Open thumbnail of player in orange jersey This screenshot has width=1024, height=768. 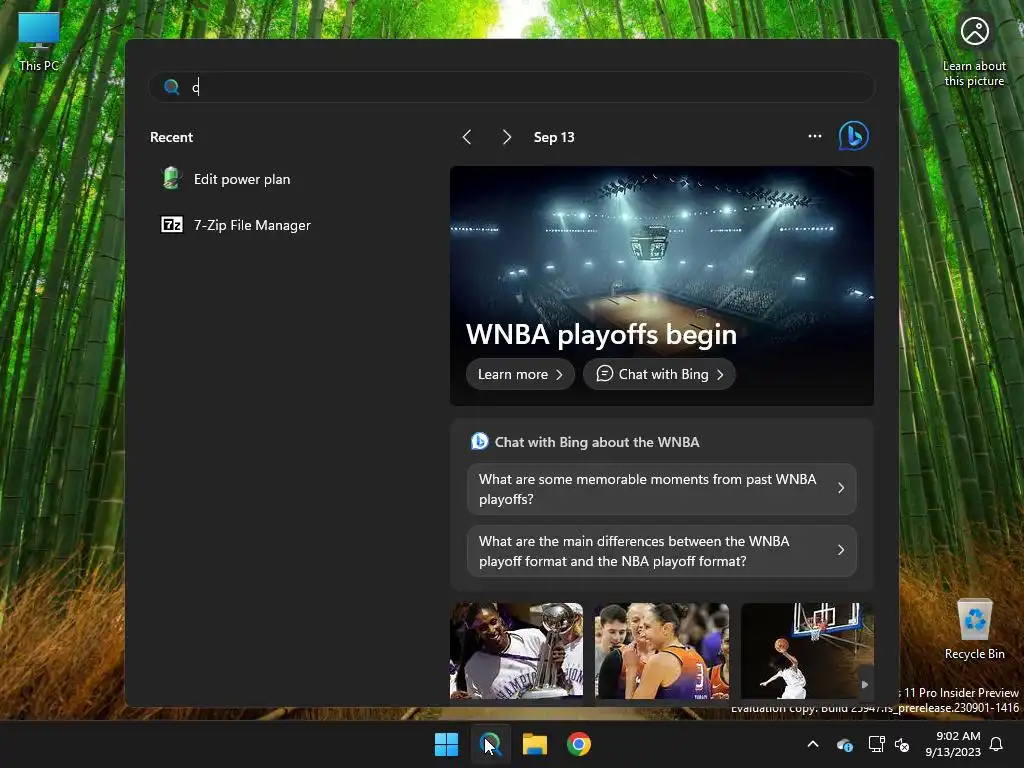662,650
